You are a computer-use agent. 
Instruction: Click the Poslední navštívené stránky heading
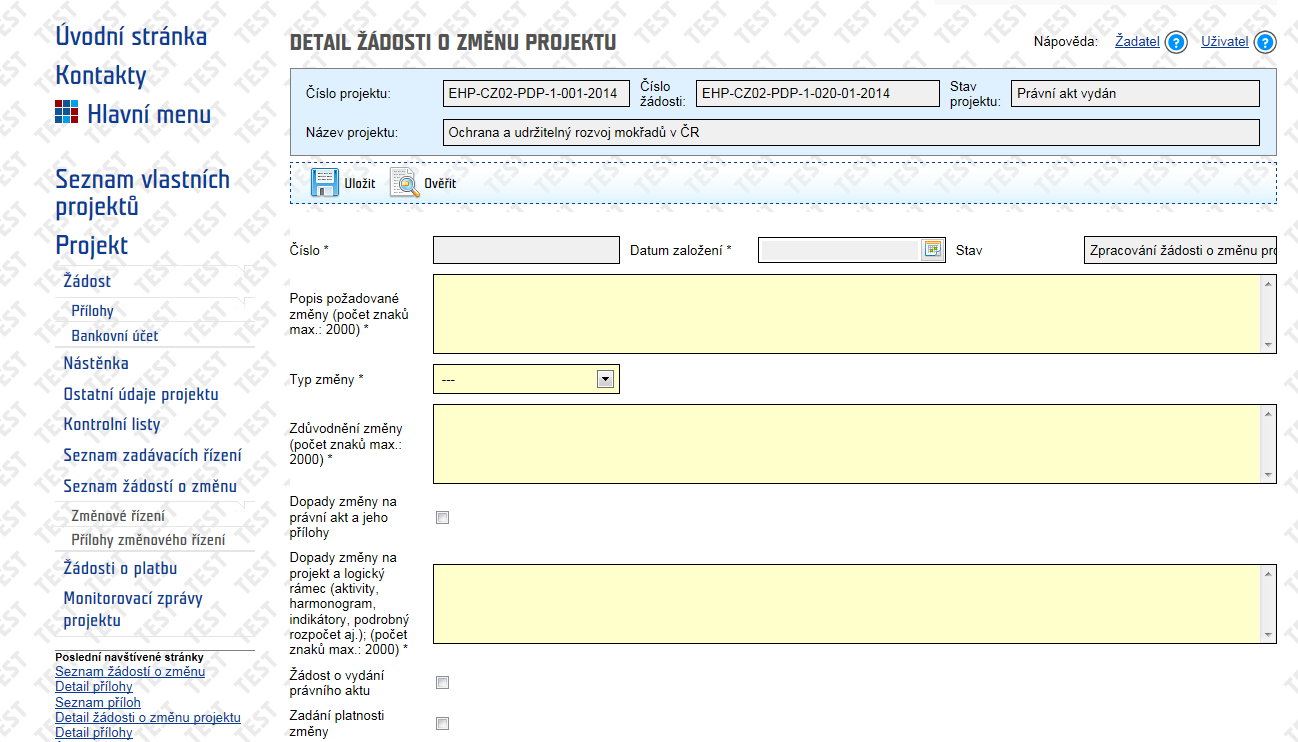click(129, 657)
